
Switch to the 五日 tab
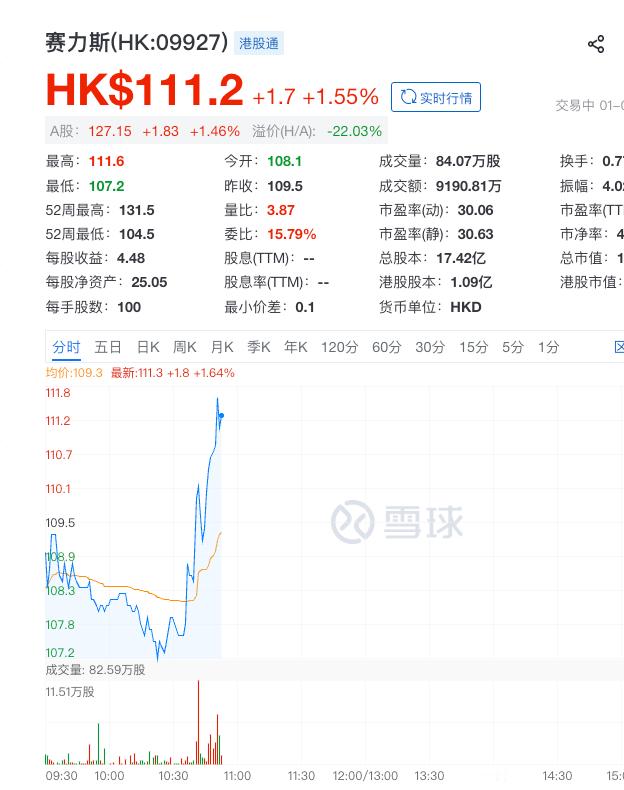[x=108, y=347]
